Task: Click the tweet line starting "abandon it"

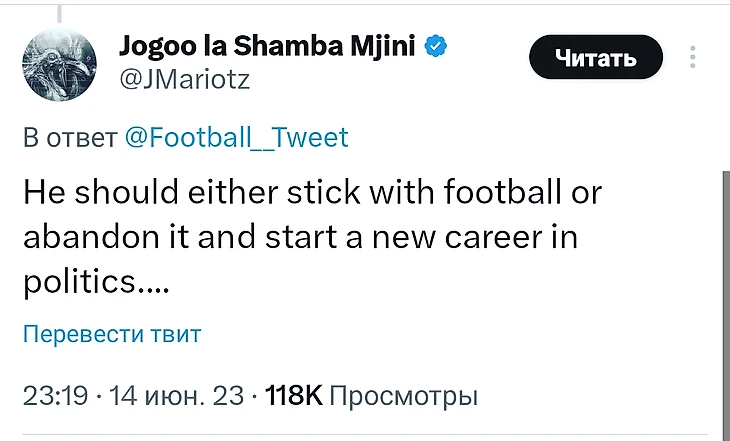Action: 301,238
